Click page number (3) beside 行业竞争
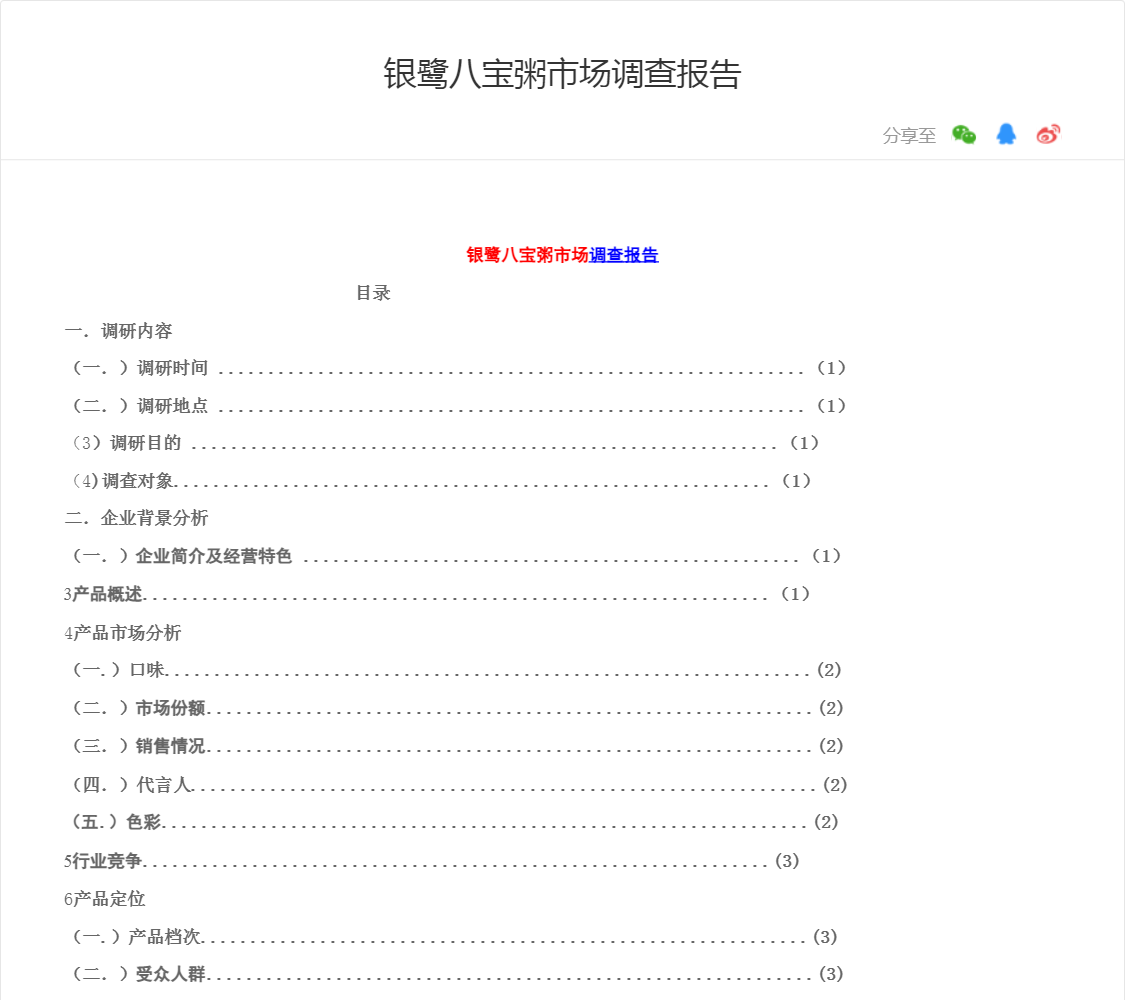Screen dimensions: 1125x1000 click(x=787, y=861)
